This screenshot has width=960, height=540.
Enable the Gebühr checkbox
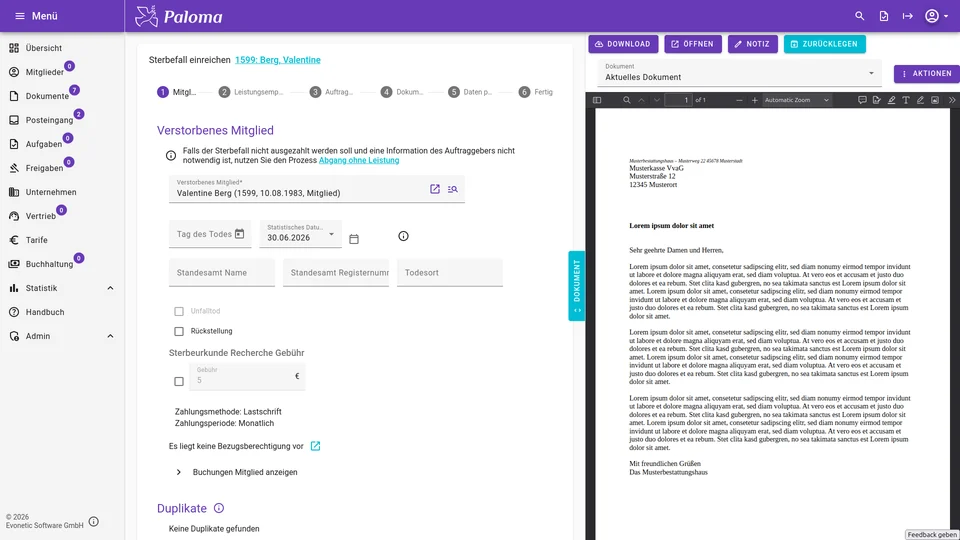[x=179, y=381]
